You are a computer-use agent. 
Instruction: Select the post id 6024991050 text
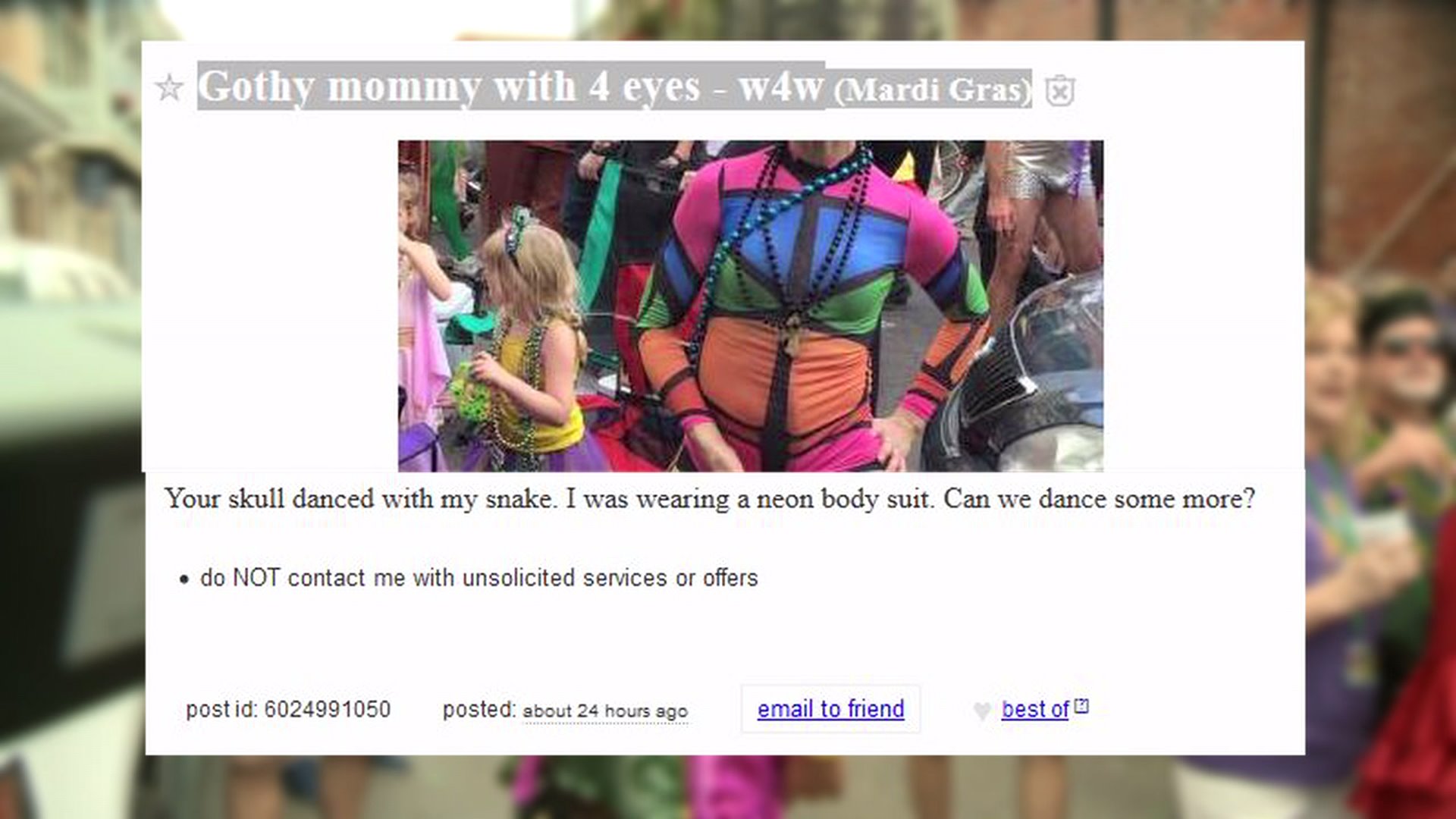(288, 709)
